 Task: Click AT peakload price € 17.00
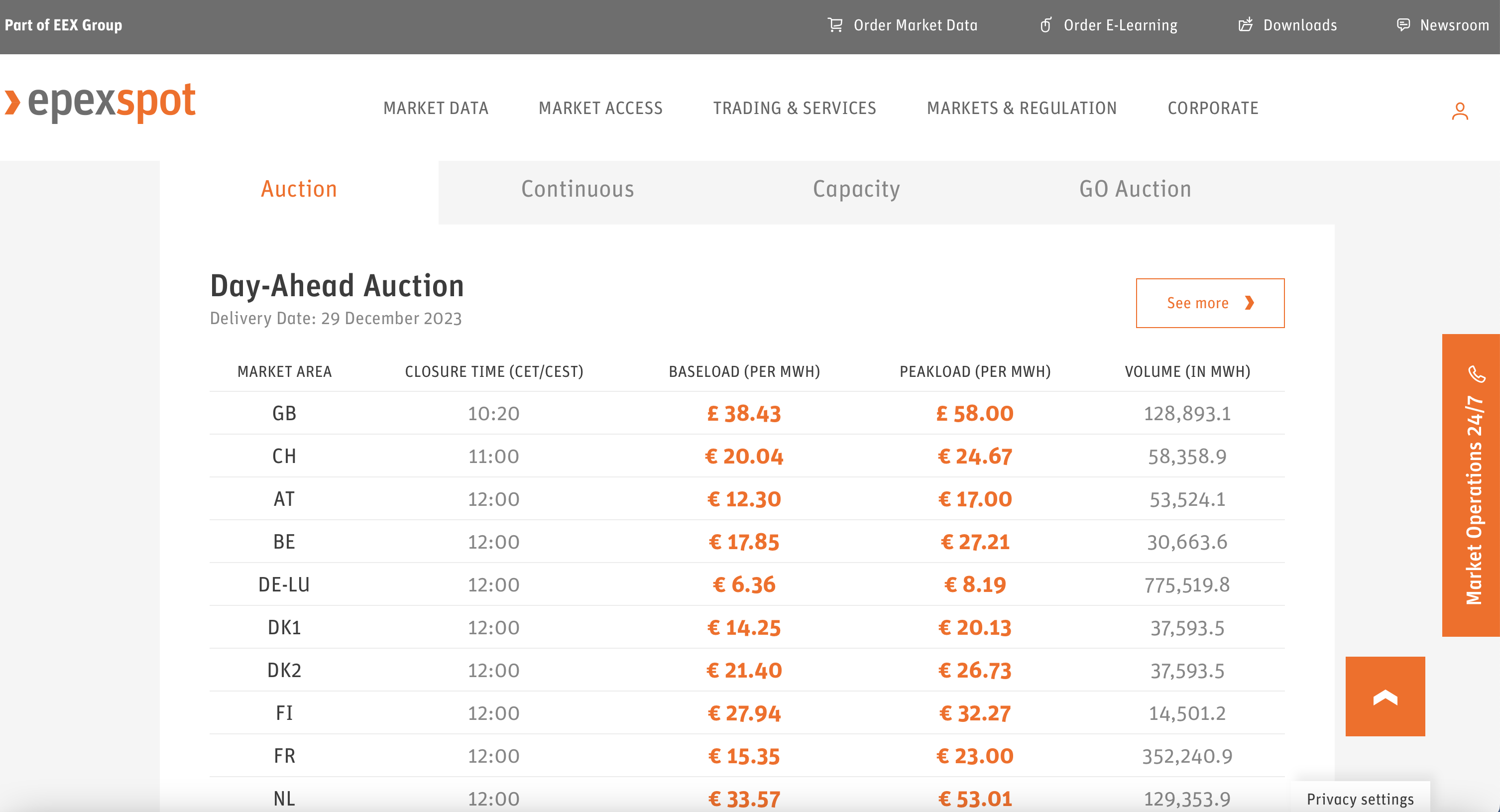975,499
